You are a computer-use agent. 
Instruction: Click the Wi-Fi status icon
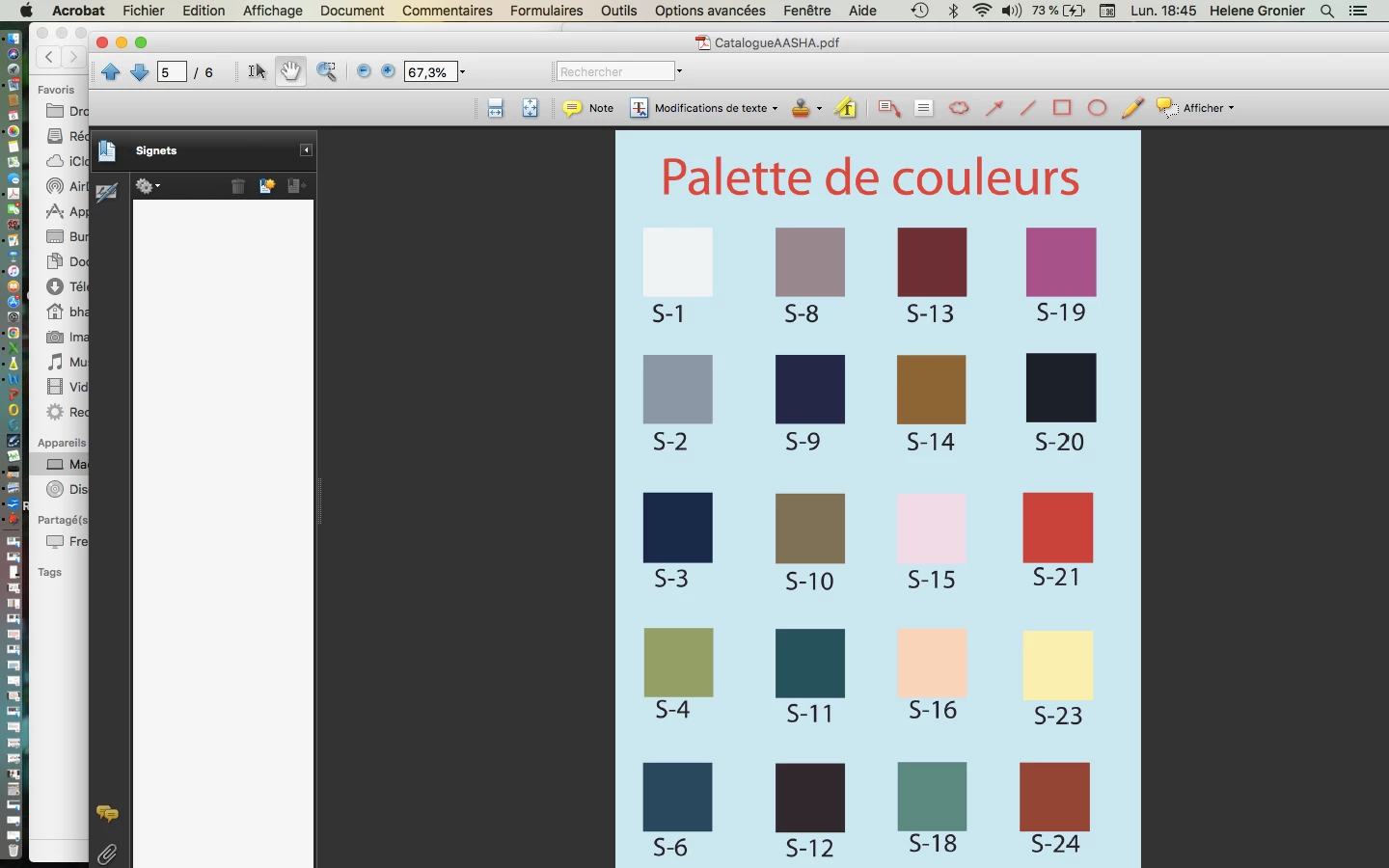[x=982, y=11]
